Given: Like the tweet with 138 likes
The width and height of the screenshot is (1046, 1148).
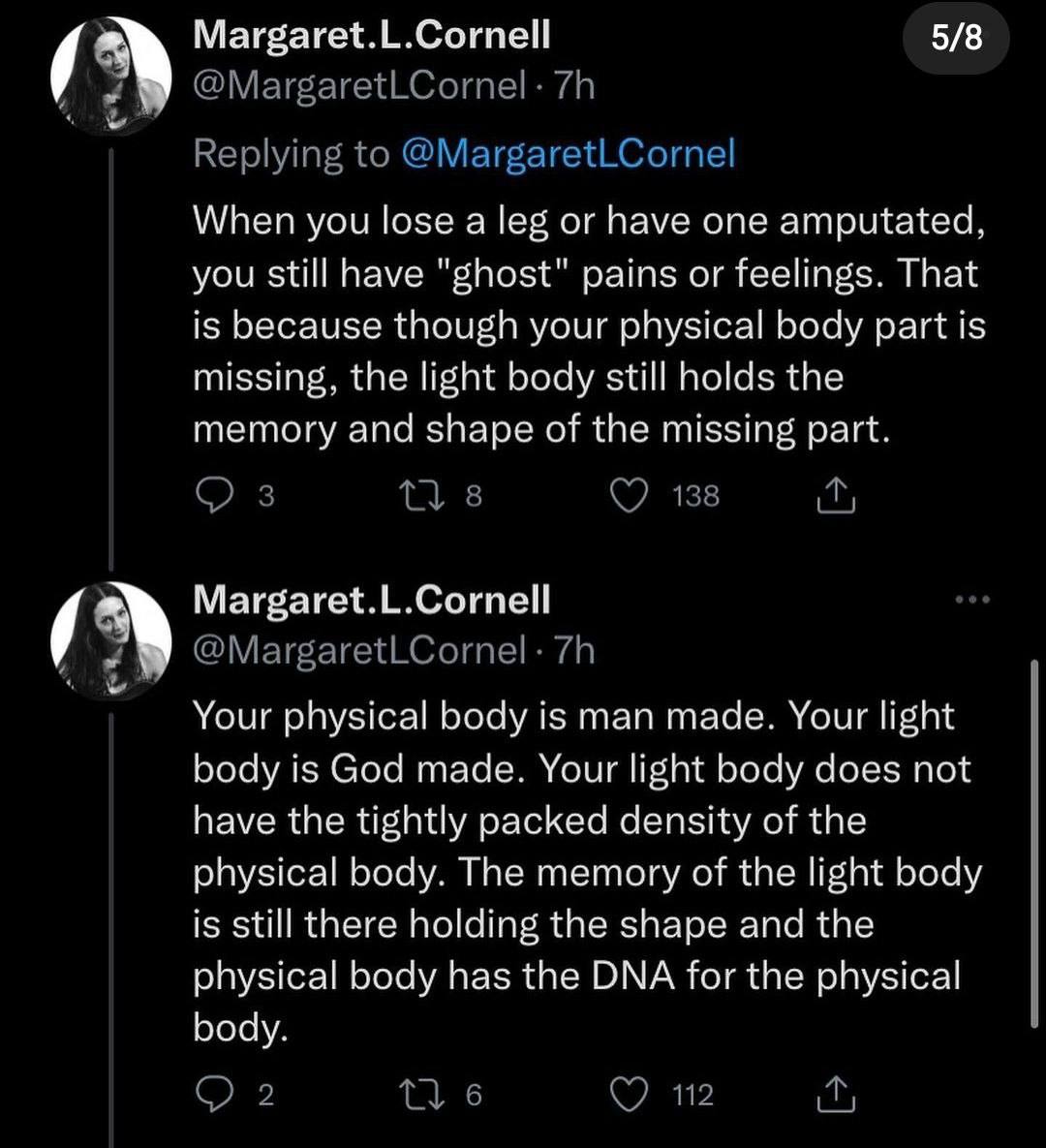Looking at the screenshot, I should click(x=630, y=496).
